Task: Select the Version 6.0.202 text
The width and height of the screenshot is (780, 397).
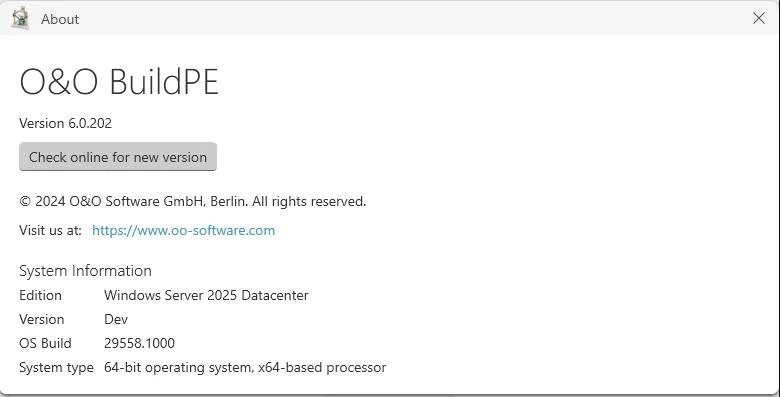Action: coord(66,123)
